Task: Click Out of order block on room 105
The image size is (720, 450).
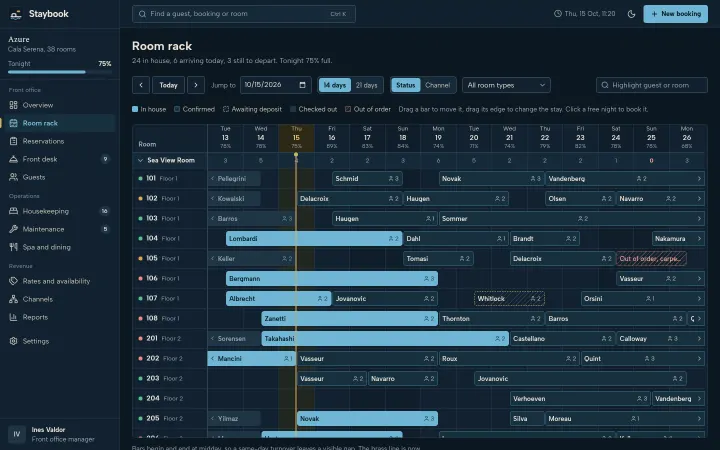Action: [x=651, y=259]
